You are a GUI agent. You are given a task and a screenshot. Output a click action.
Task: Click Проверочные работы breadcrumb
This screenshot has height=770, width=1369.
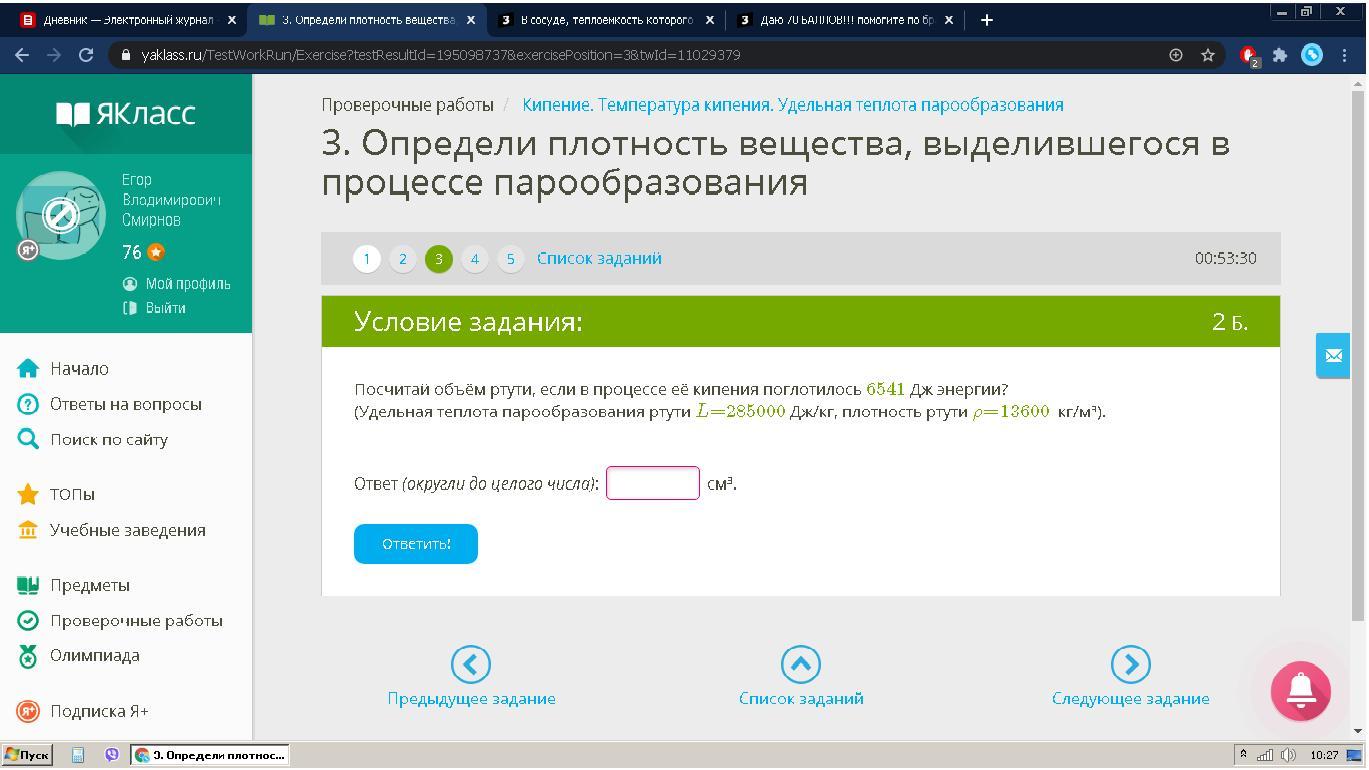click(x=407, y=105)
